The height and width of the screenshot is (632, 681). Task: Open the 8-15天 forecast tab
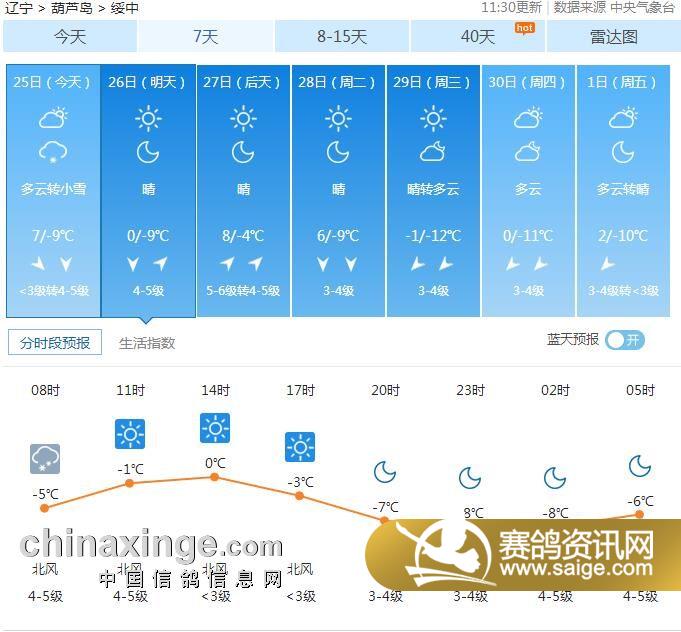point(342,36)
